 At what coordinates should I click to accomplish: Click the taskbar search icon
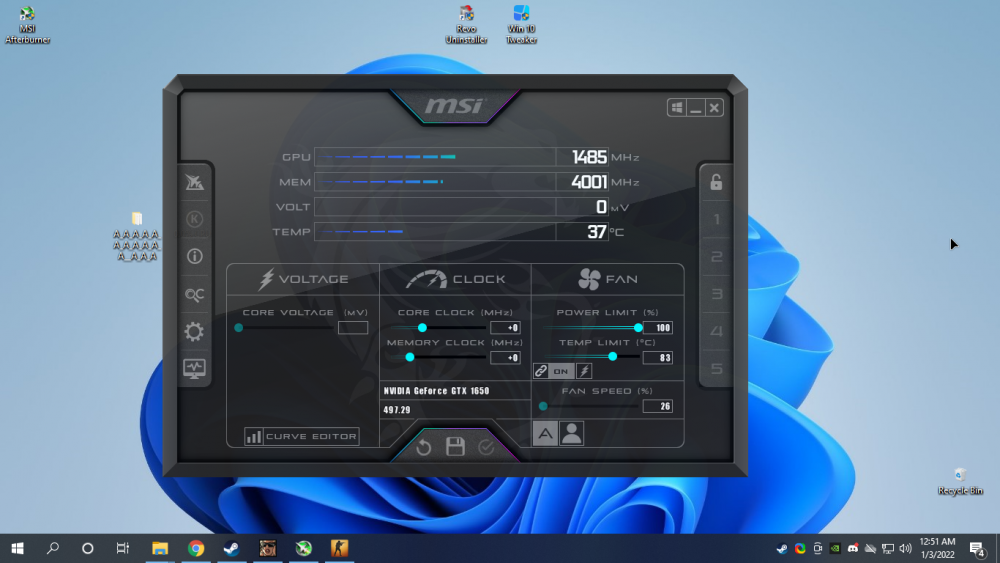tap(53, 548)
